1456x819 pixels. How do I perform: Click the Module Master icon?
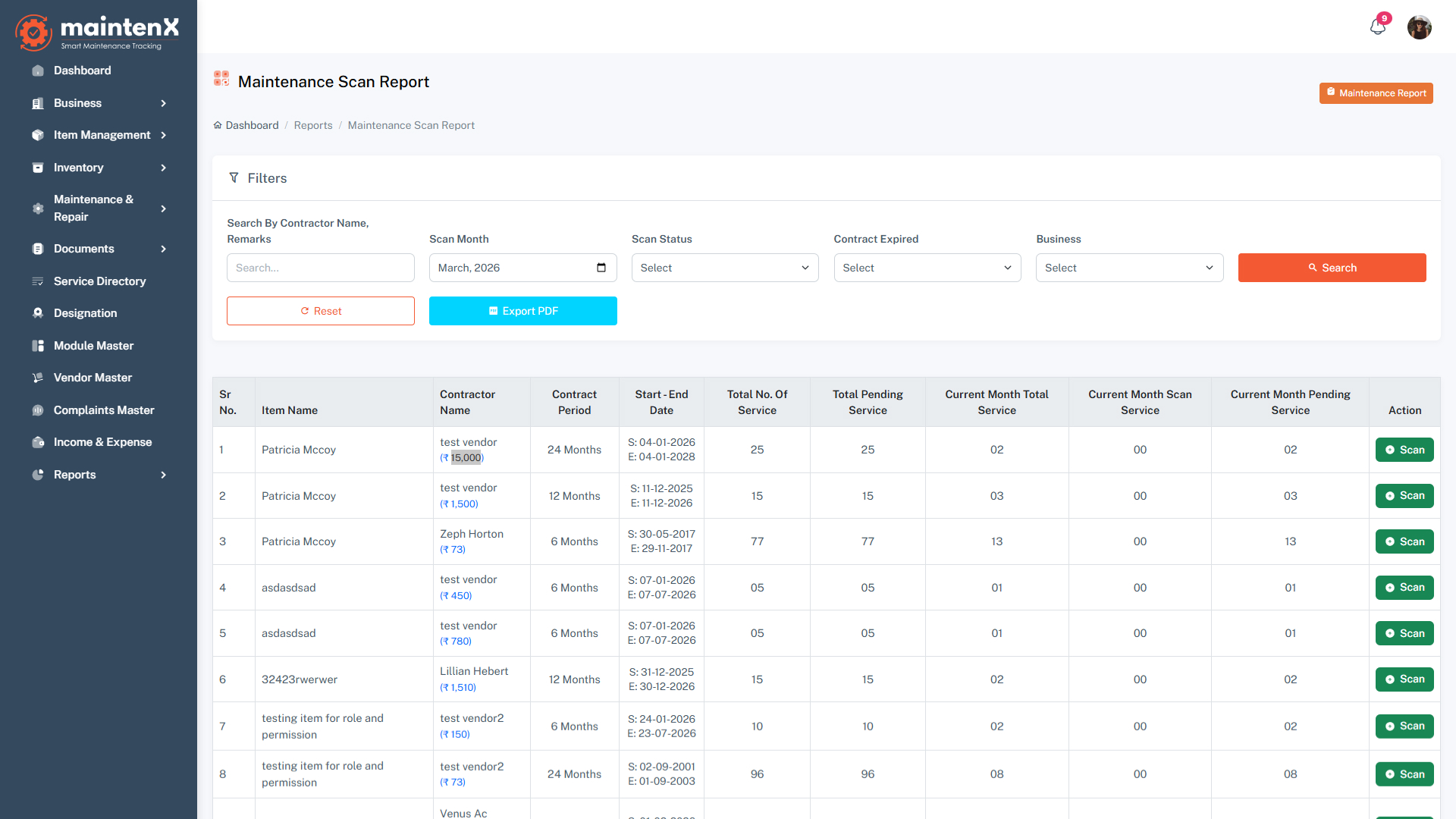click(38, 345)
